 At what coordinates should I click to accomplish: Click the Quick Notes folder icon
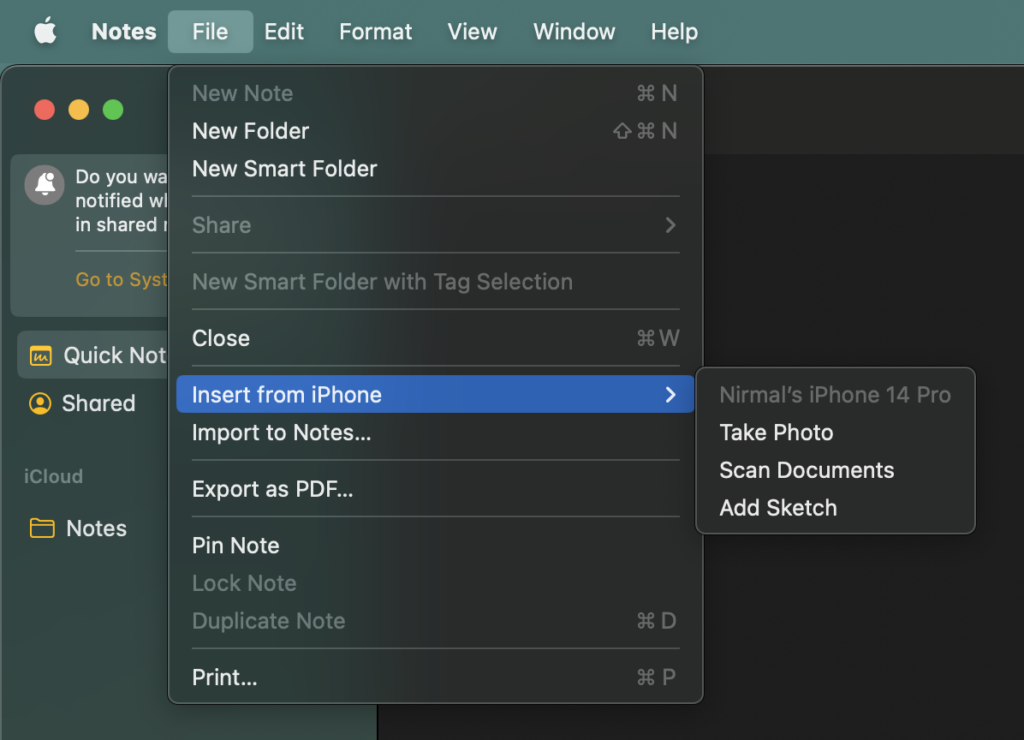(40, 355)
